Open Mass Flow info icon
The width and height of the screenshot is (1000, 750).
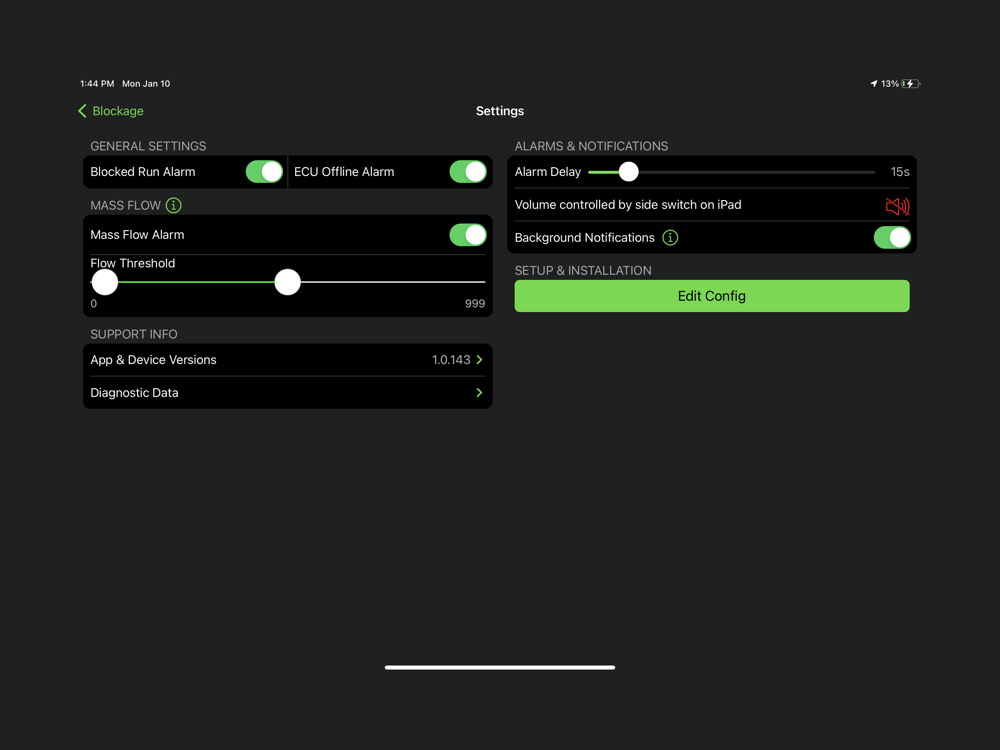pyautogui.click(x=173, y=205)
